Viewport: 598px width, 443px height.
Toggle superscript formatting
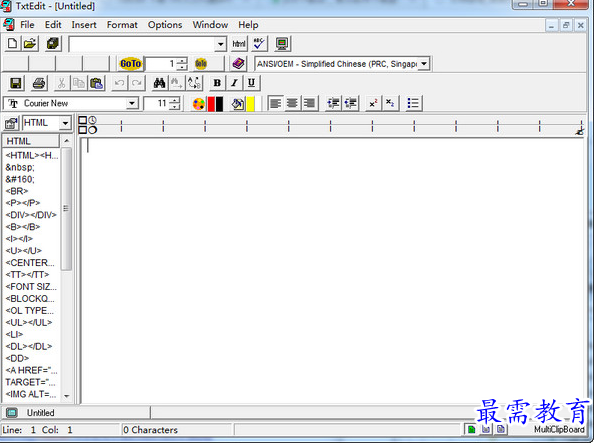tap(373, 103)
